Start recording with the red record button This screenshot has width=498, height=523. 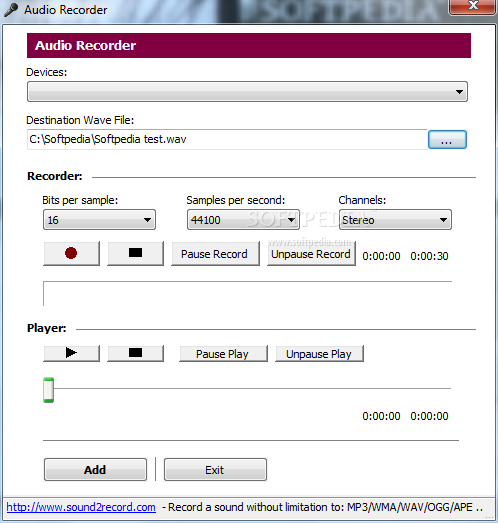[x=71, y=253]
